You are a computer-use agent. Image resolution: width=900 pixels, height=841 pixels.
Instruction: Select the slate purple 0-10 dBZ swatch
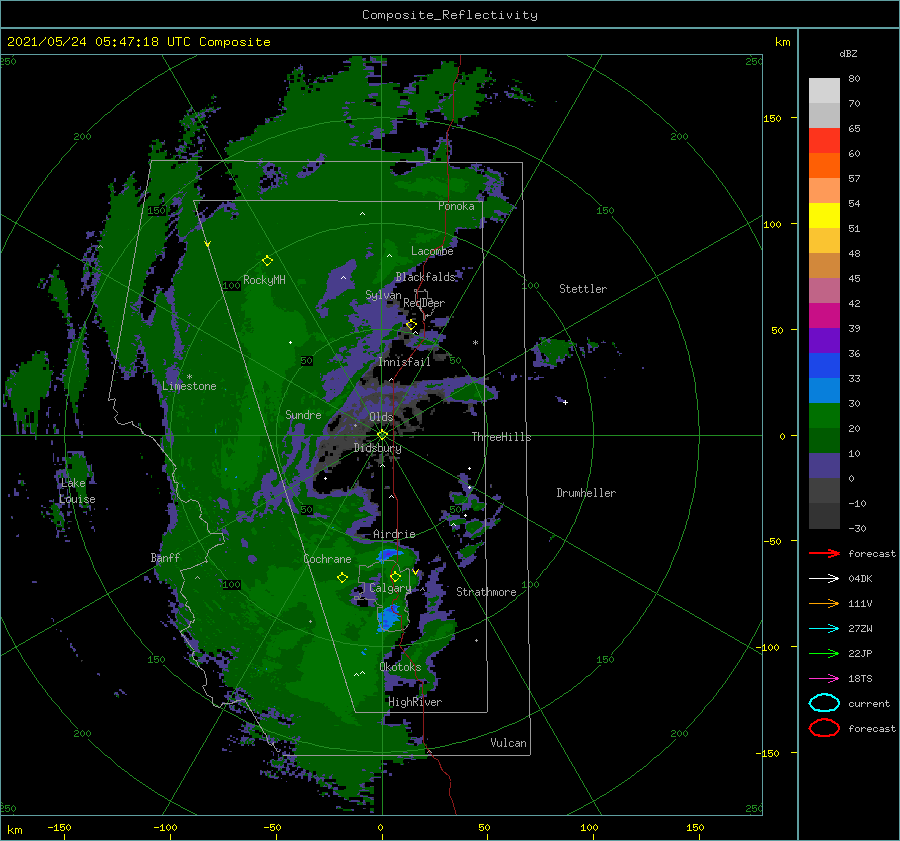[x=824, y=466]
